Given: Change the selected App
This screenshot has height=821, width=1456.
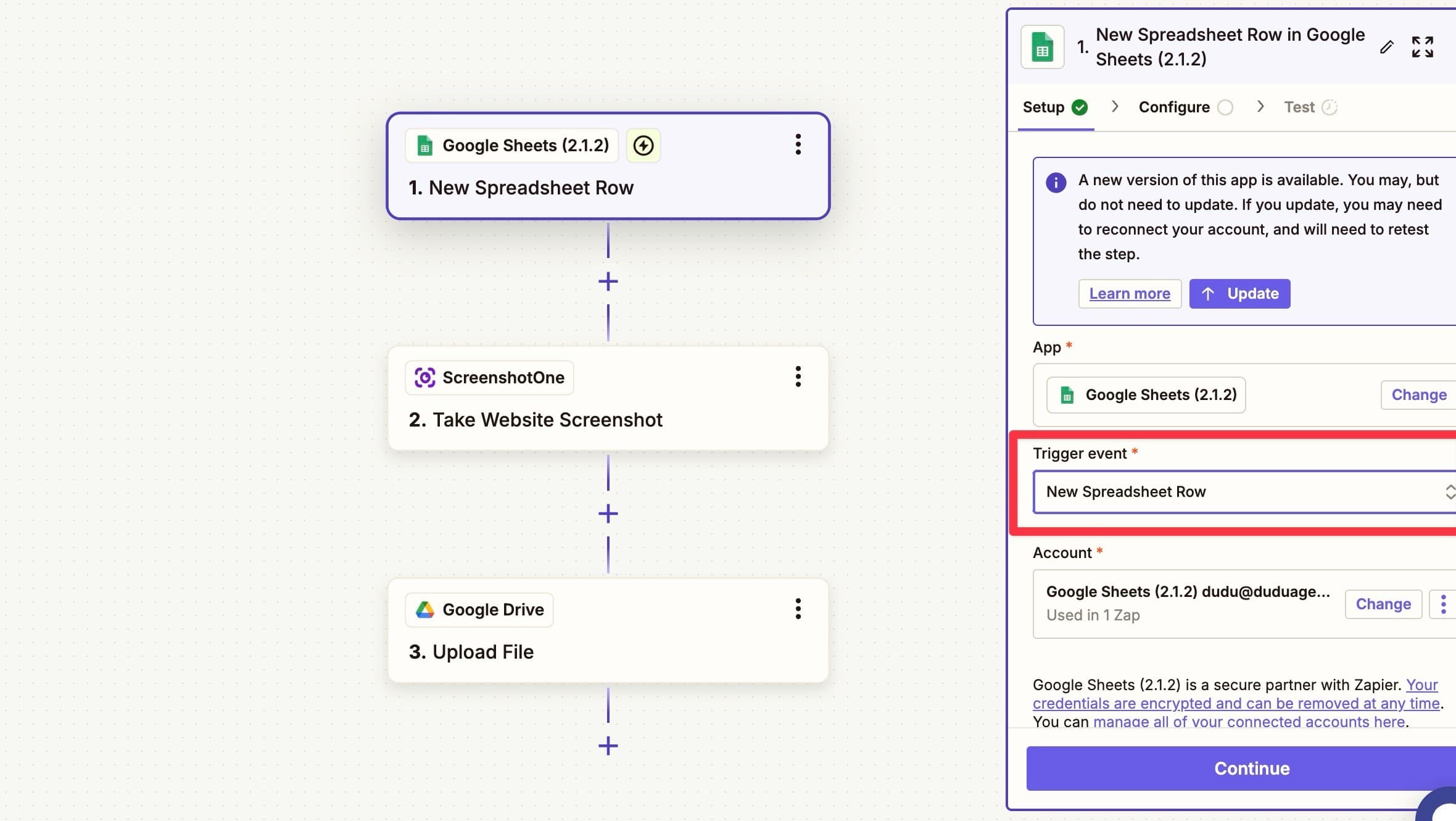Looking at the screenshot, I should [1418, 395].
